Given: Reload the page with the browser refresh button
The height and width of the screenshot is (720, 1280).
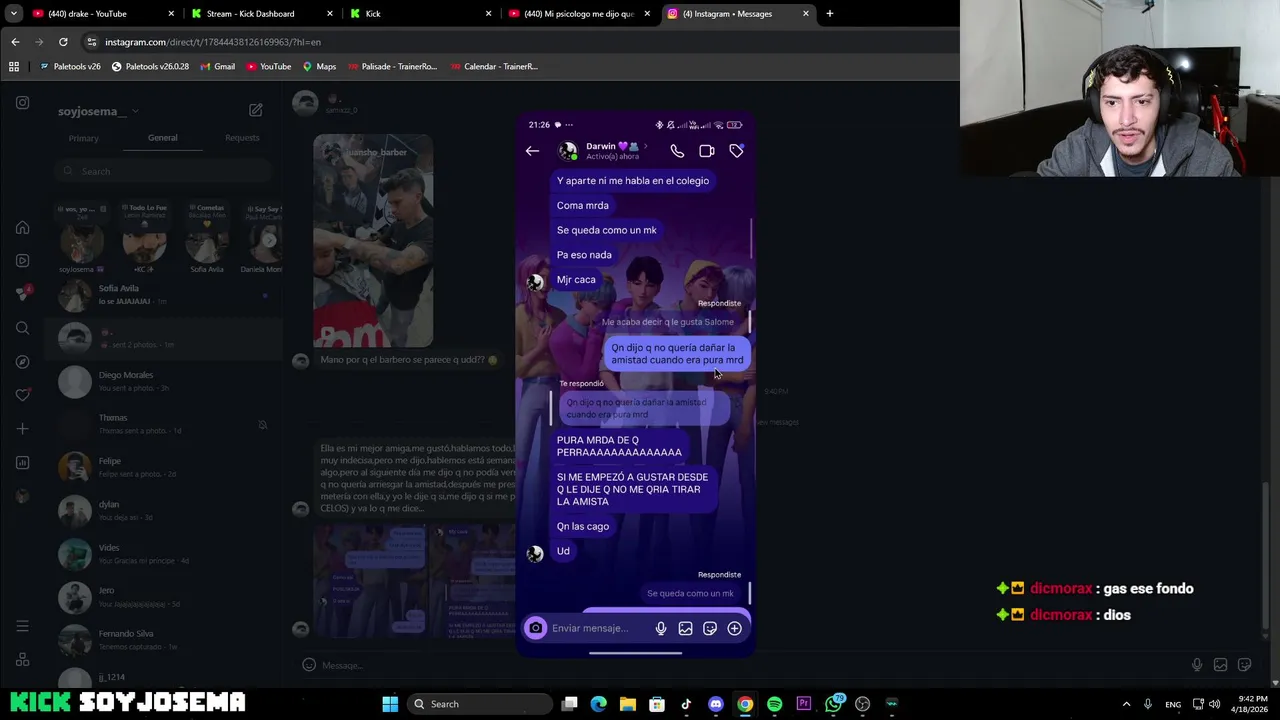Looking at the screenshot, I should click(63, 42).
